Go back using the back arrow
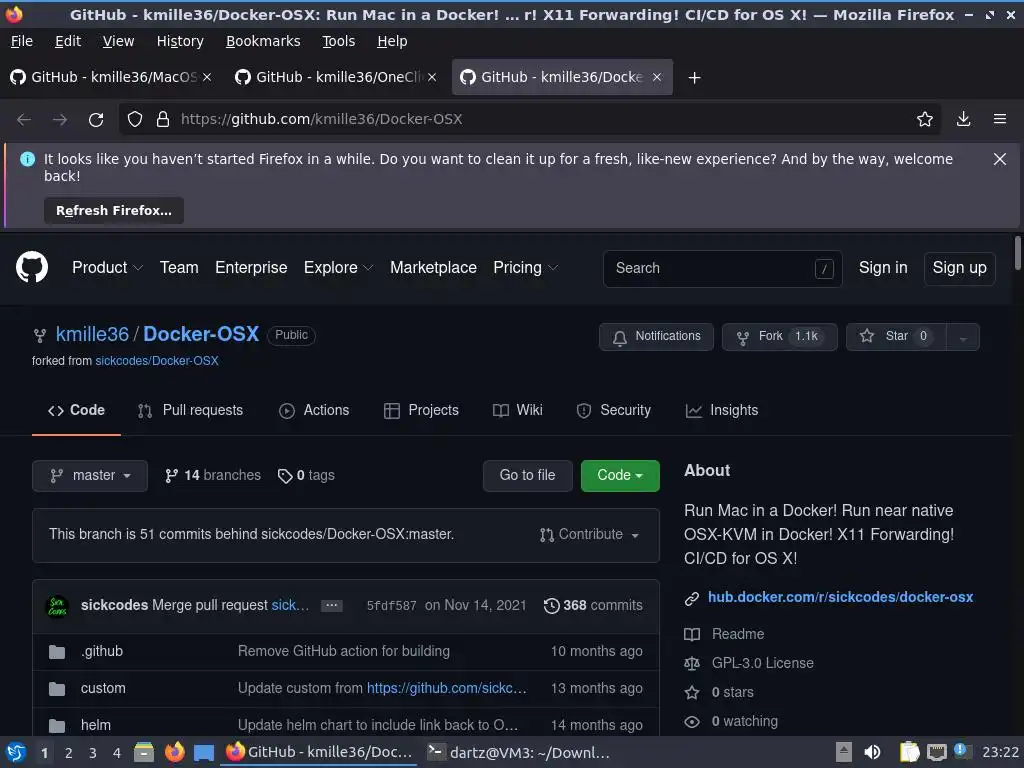1024x768 pixels. (24, 120)
